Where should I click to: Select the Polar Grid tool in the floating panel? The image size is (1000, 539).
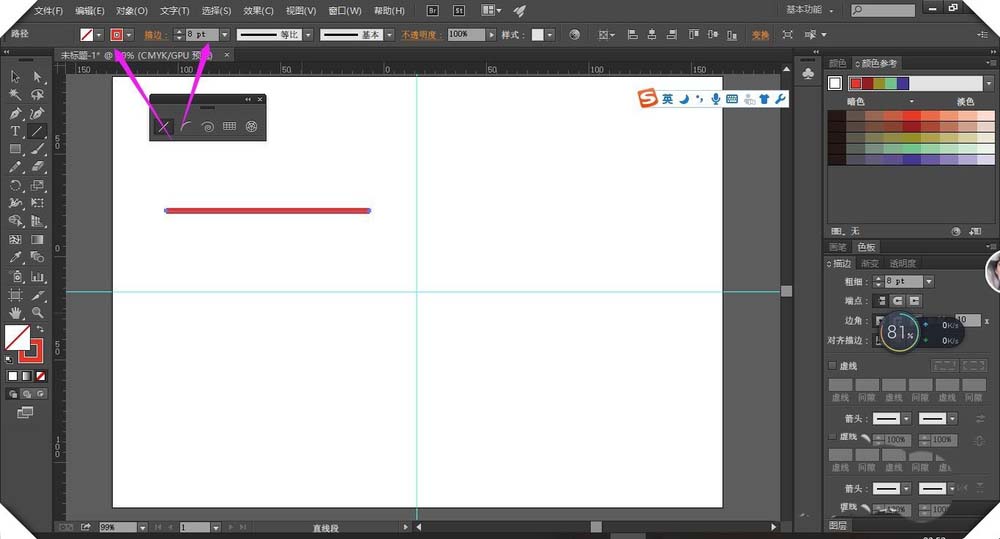click(252, 127)
